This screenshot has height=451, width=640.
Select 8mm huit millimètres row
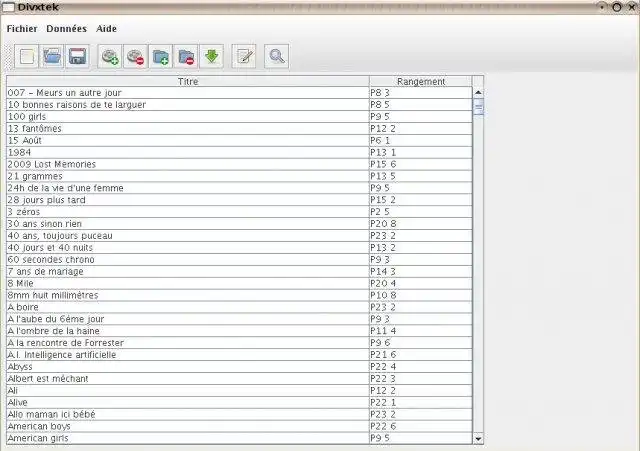coord(239,295)
